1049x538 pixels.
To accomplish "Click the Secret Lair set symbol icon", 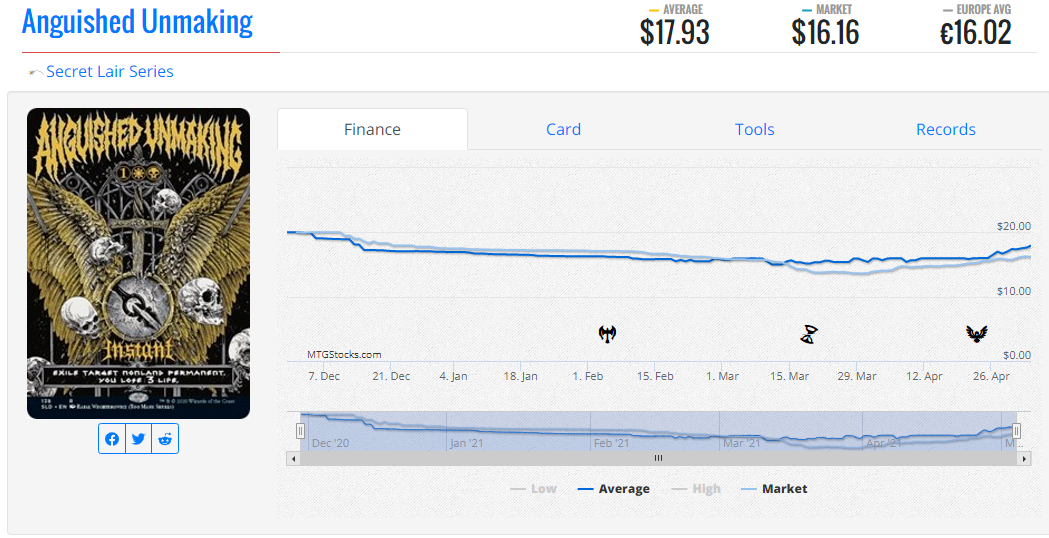I will pyautogui.click(x=36, y=72).
